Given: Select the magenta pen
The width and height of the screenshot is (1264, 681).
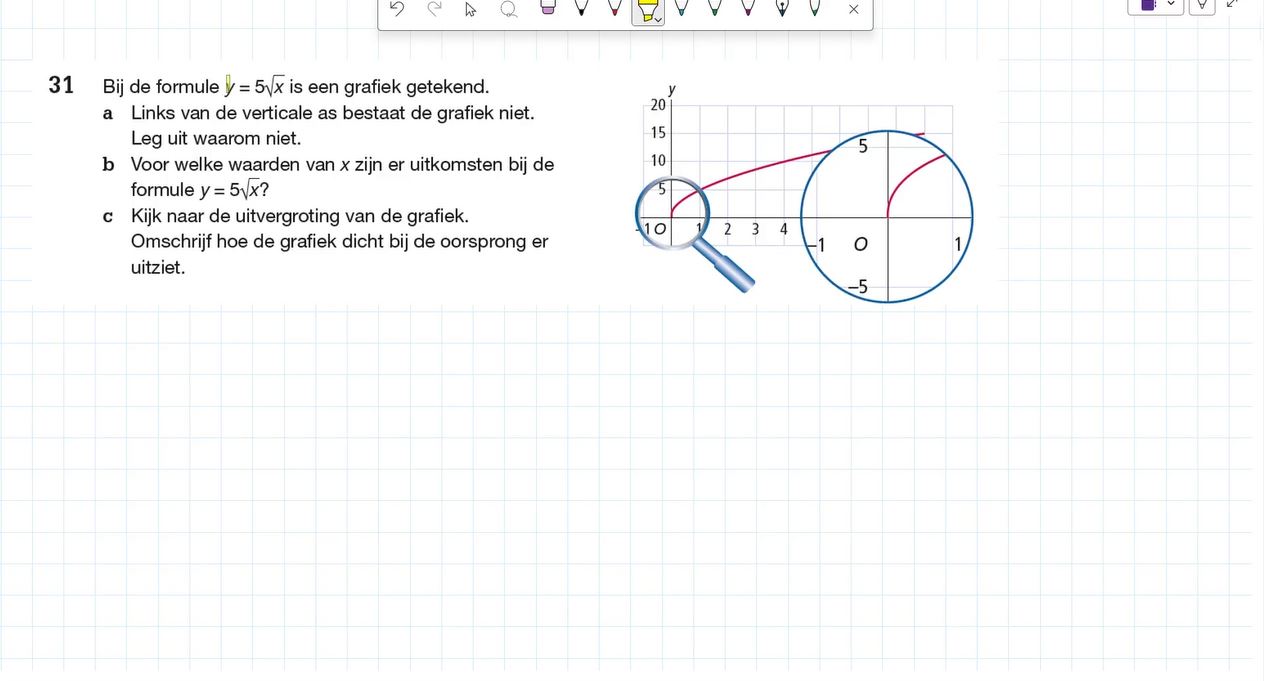Looking at the screenshot, I should coord(748,8).
